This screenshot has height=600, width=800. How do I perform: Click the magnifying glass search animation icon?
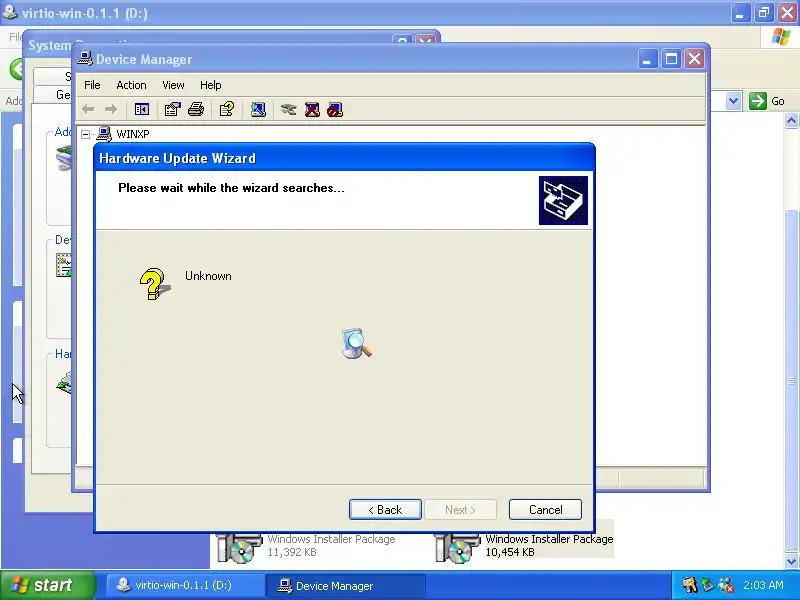(357, 343)
